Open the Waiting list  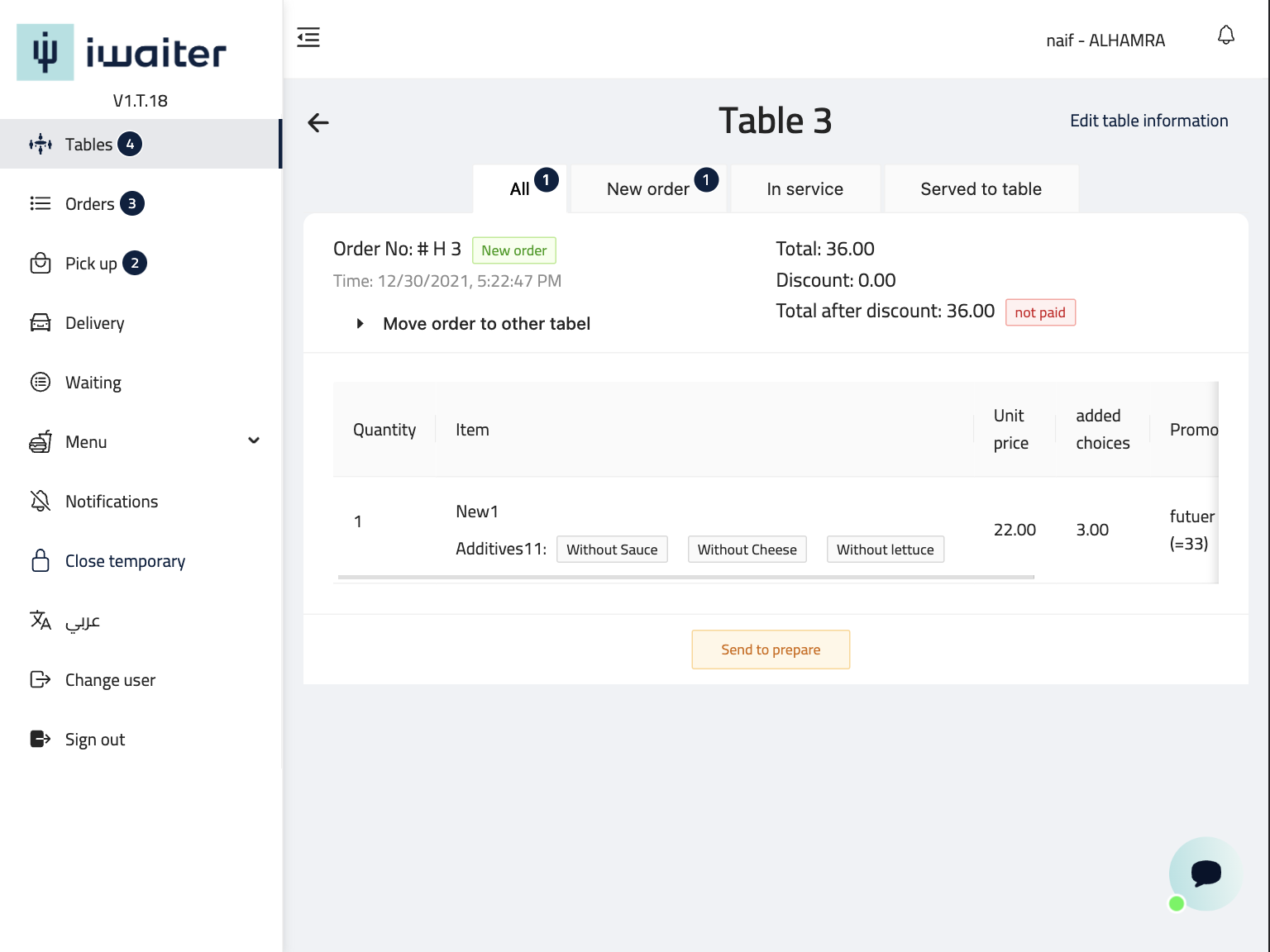[93, 383]
